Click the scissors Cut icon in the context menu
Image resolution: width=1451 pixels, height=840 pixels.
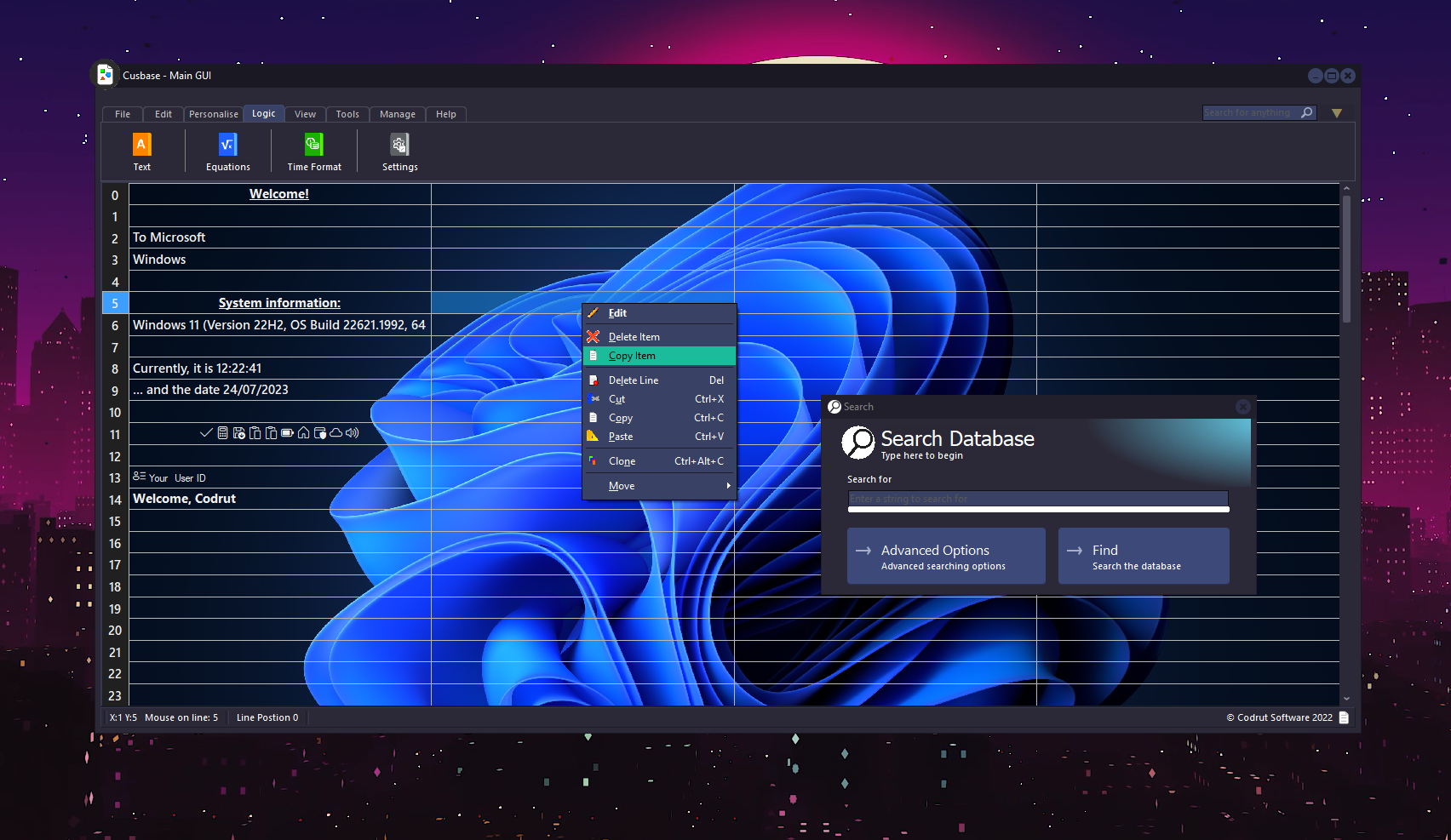pyautogui.click(x=594, y=399)
